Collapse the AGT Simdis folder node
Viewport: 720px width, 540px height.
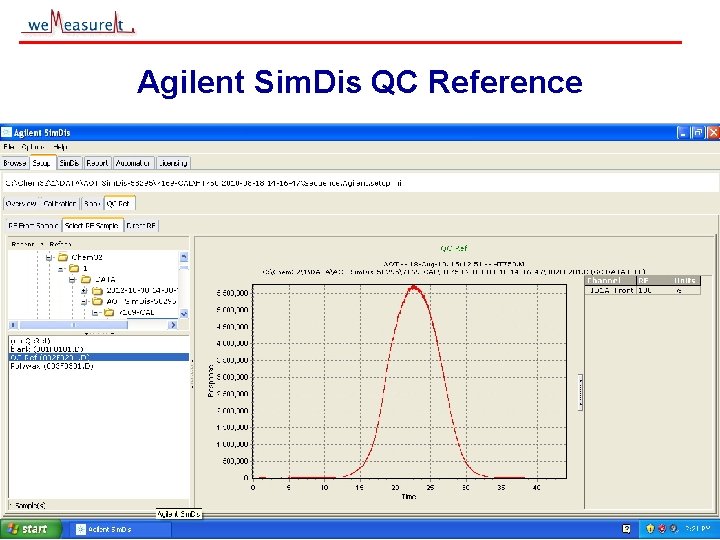84,302
